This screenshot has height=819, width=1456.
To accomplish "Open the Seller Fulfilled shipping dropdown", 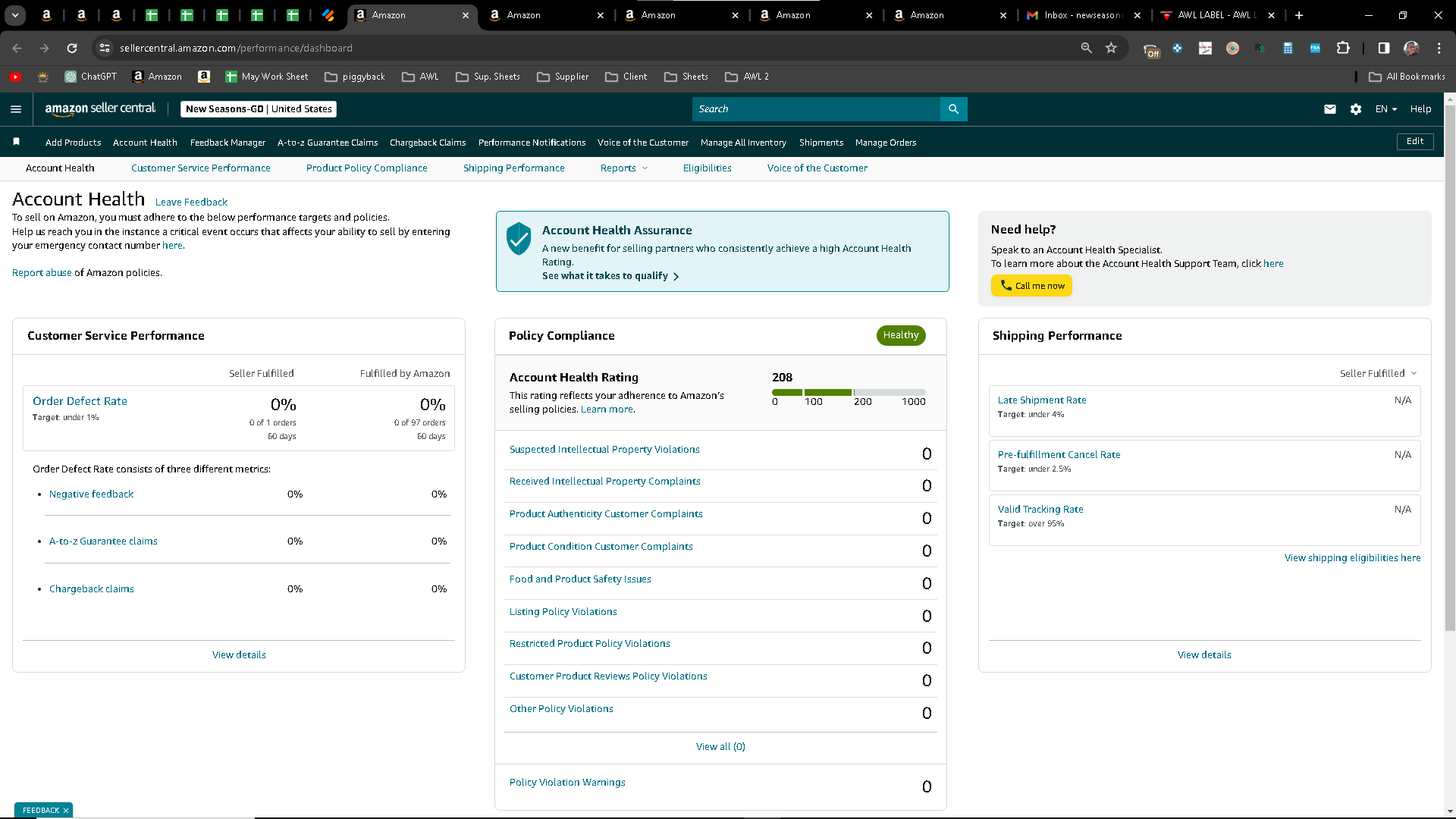I will (x=1378, y=373).
